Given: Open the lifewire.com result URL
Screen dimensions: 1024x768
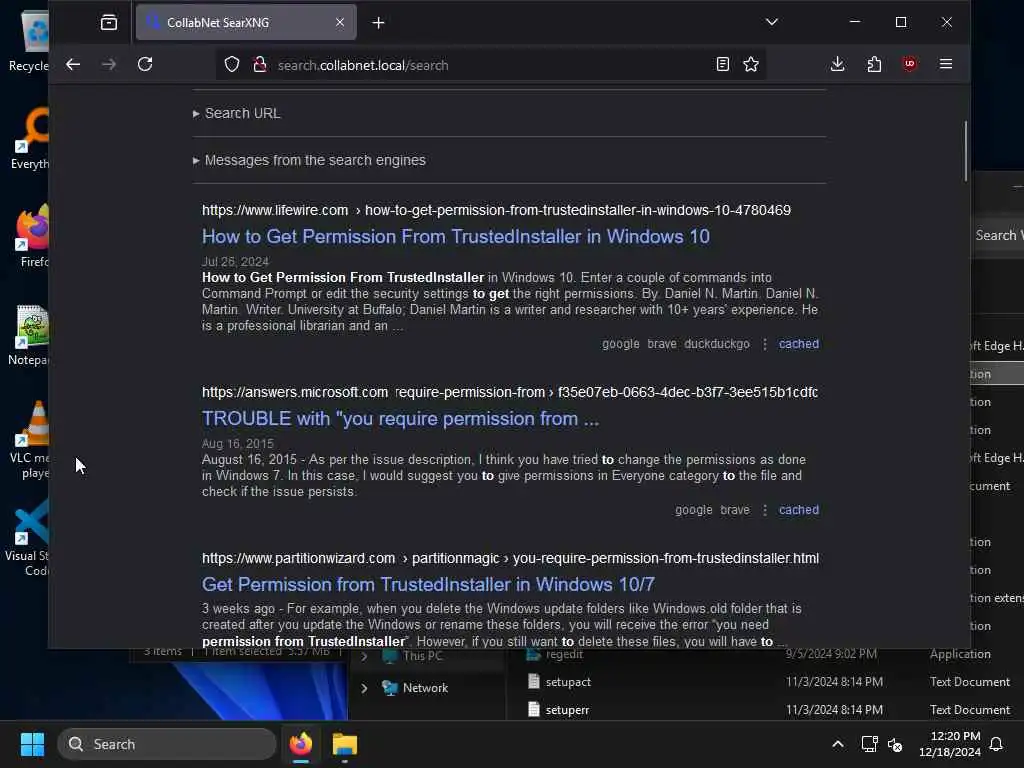Looking at the screenshot, I should (496, 210).
